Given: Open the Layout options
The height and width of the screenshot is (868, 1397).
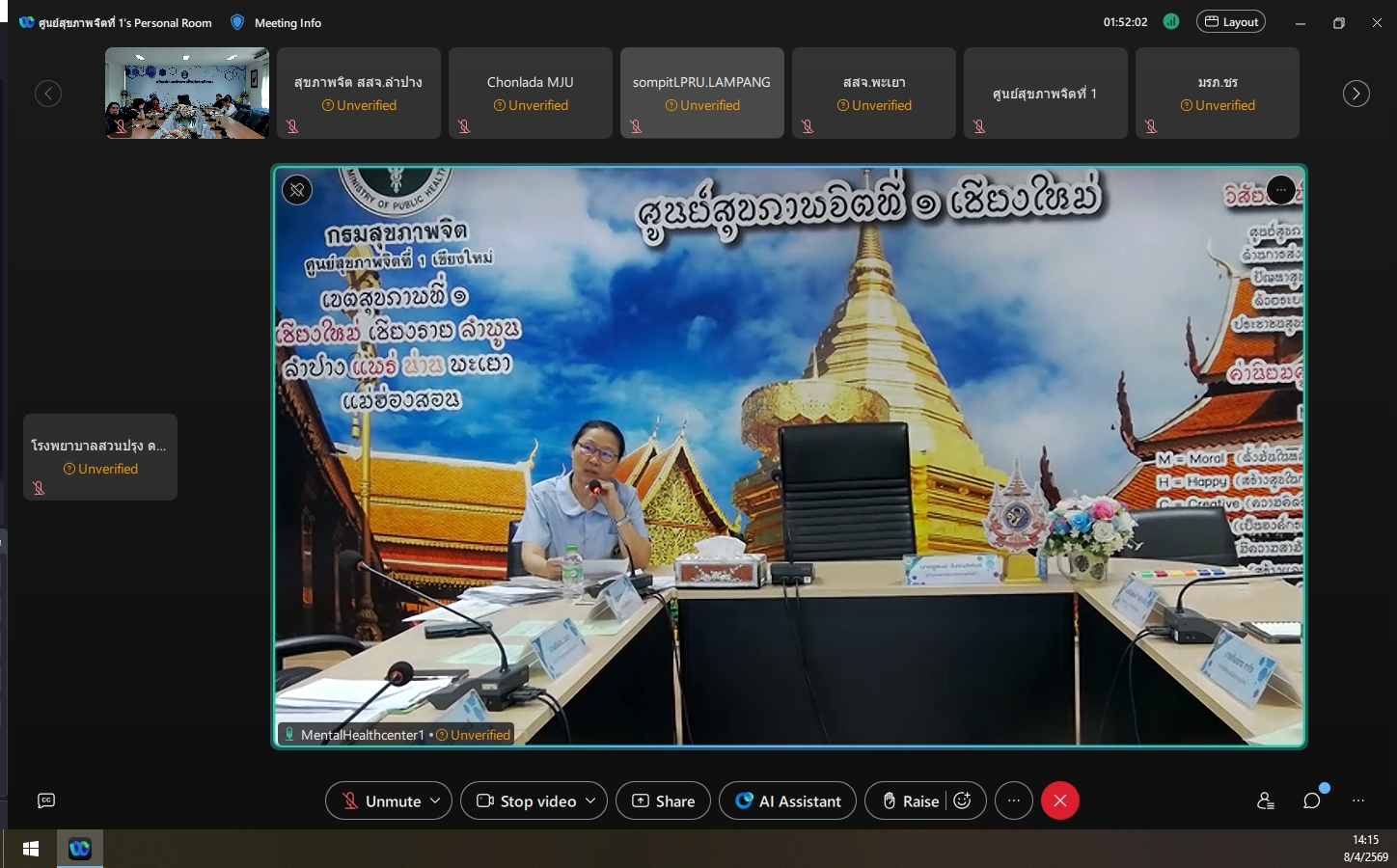Looking at the screenshot, I should (1231, 22).
